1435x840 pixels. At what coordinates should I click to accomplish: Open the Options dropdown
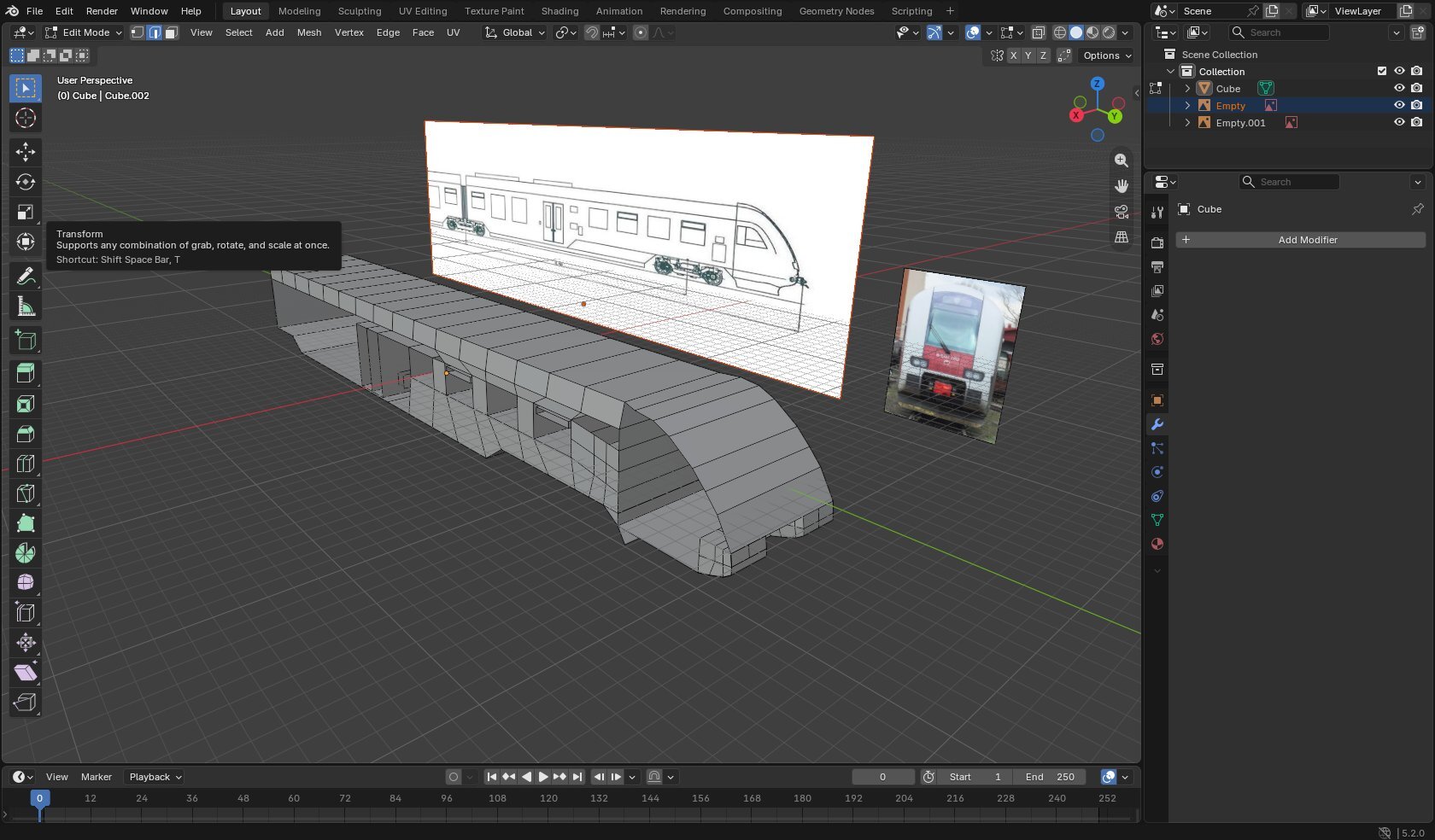[x=1107, y=55]
